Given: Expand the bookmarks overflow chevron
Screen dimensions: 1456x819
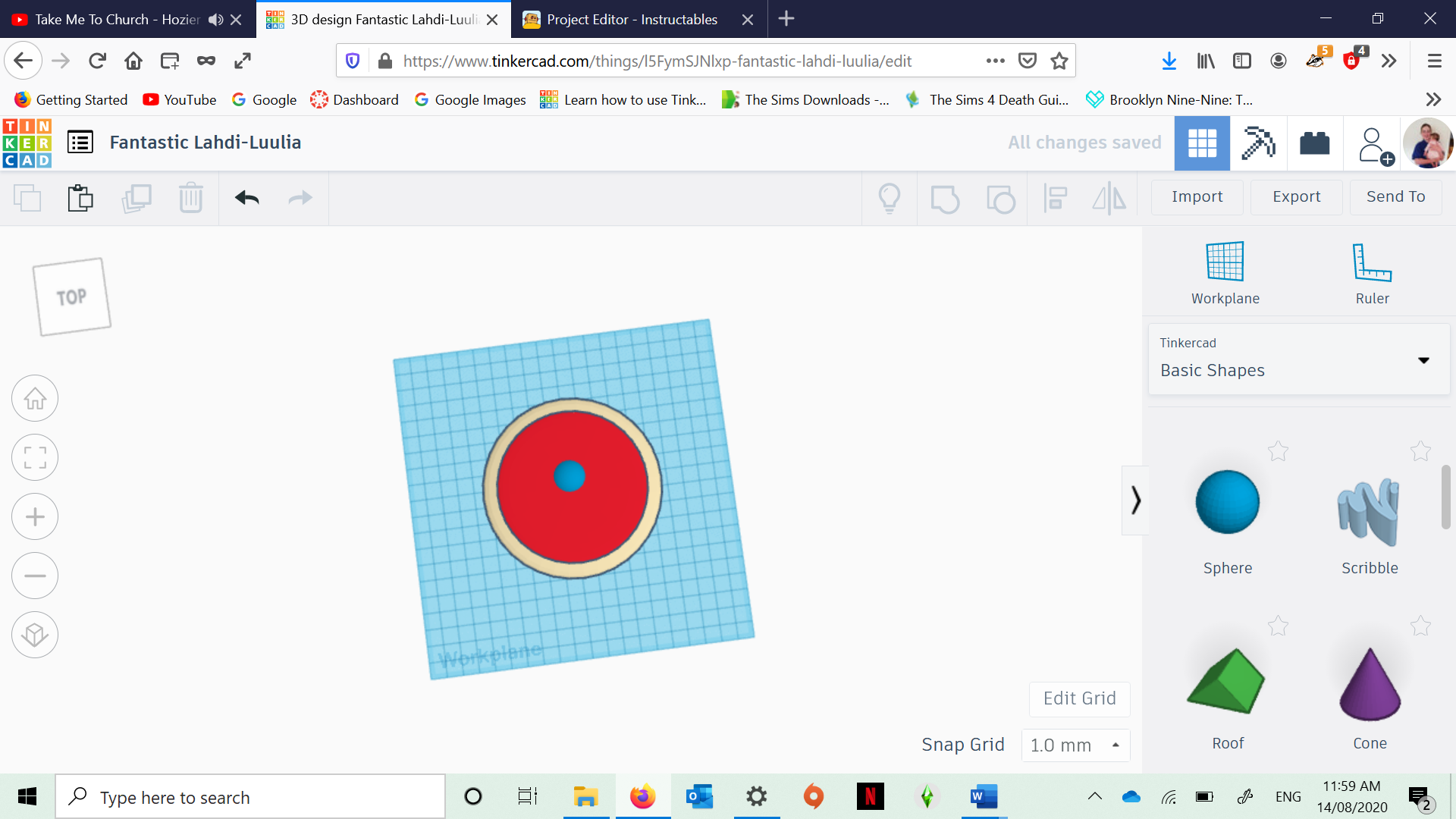Looking at the screenshot, I should pos(1433,99).
